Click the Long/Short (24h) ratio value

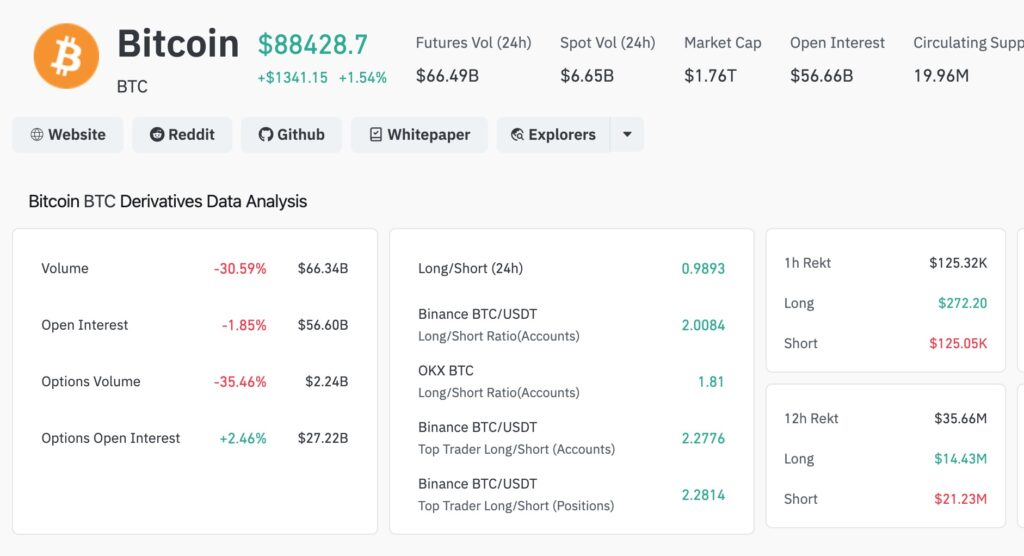tap(703, 269)
